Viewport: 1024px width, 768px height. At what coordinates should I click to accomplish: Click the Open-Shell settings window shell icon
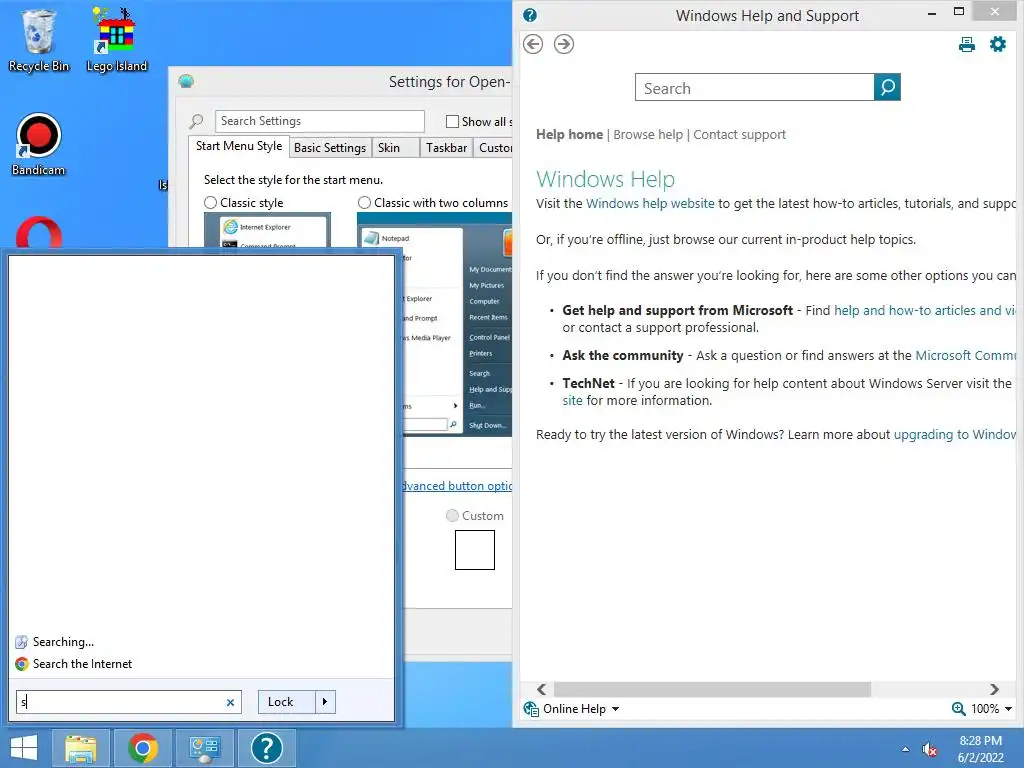pos(186,81)
